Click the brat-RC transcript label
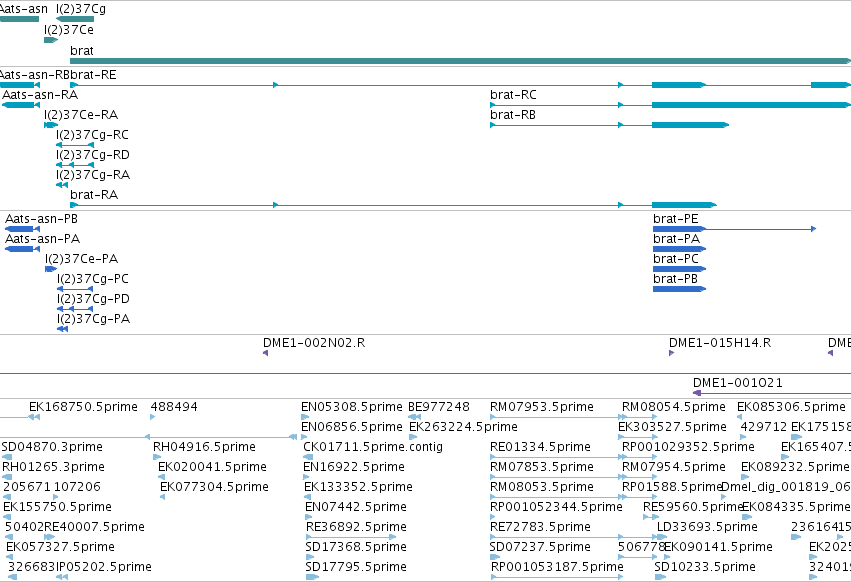The image size is (851, 582). tap(513, 95)
